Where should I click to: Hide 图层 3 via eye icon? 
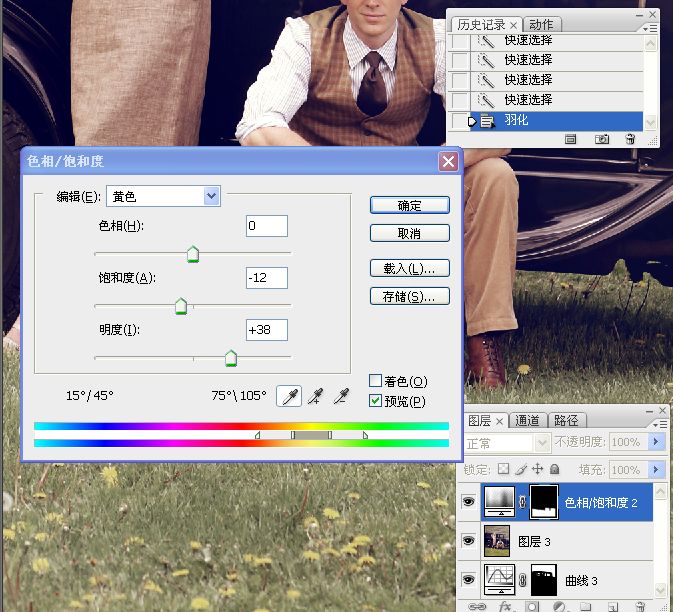click(468, 540)
